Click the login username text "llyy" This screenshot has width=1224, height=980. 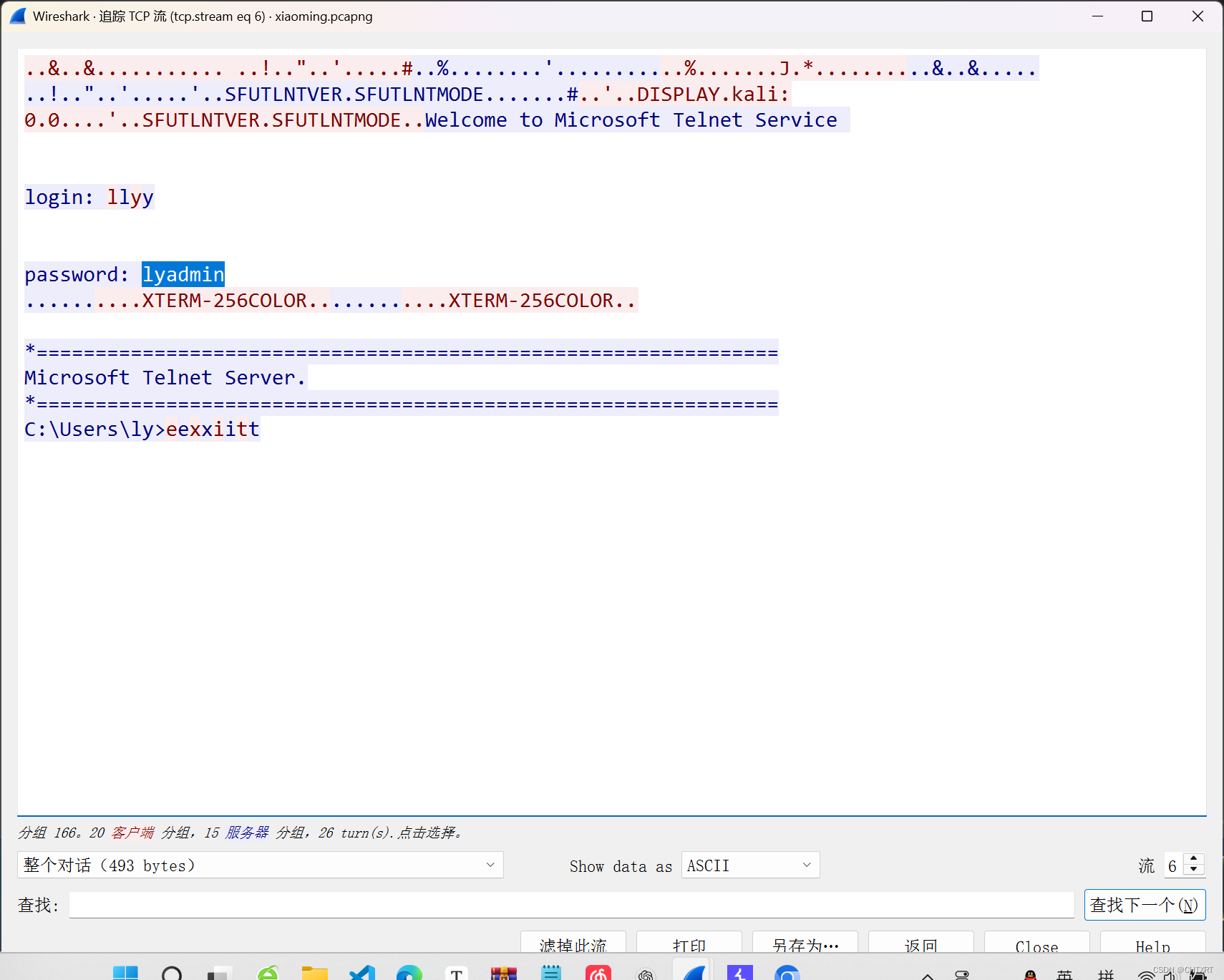click(x=130, y=197)
